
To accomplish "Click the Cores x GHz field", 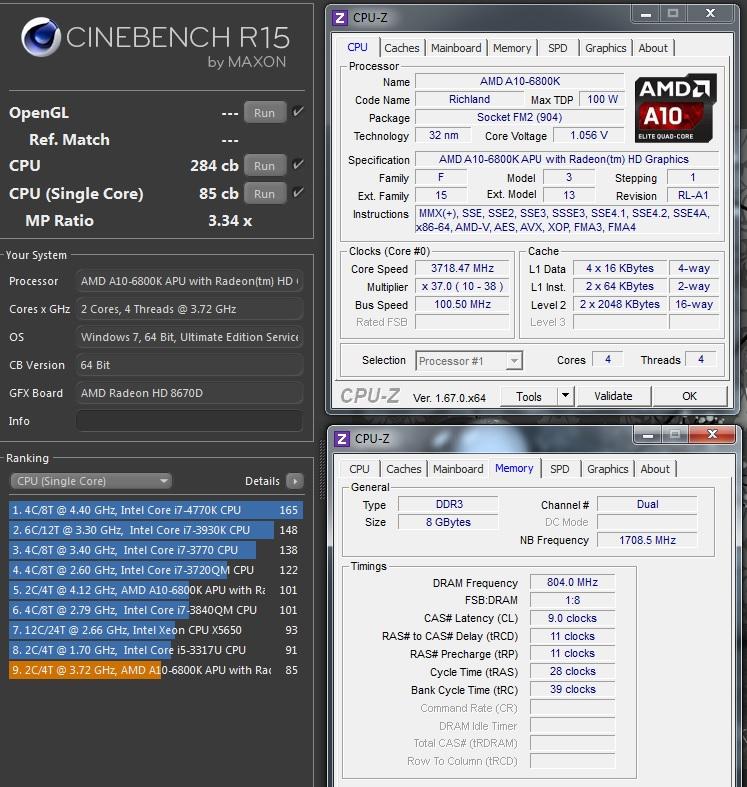I will (189, 309).
